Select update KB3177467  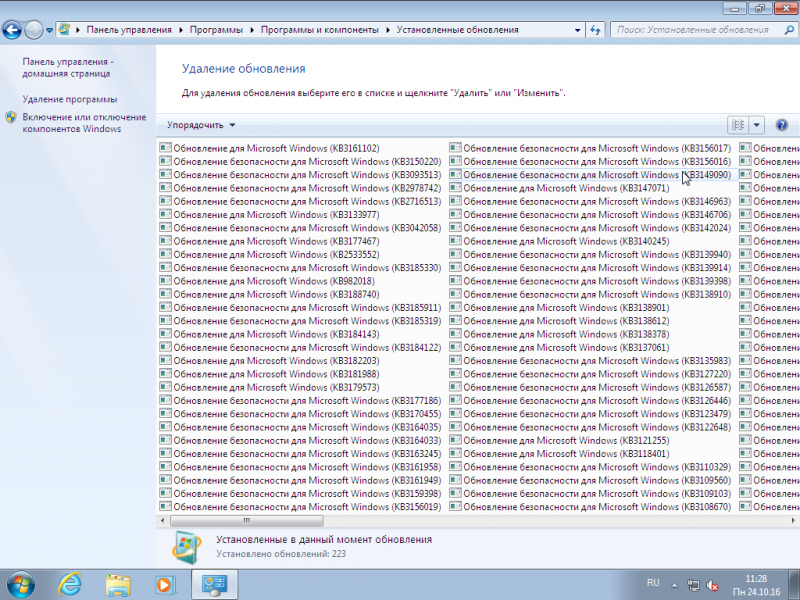tap(277, 241)
